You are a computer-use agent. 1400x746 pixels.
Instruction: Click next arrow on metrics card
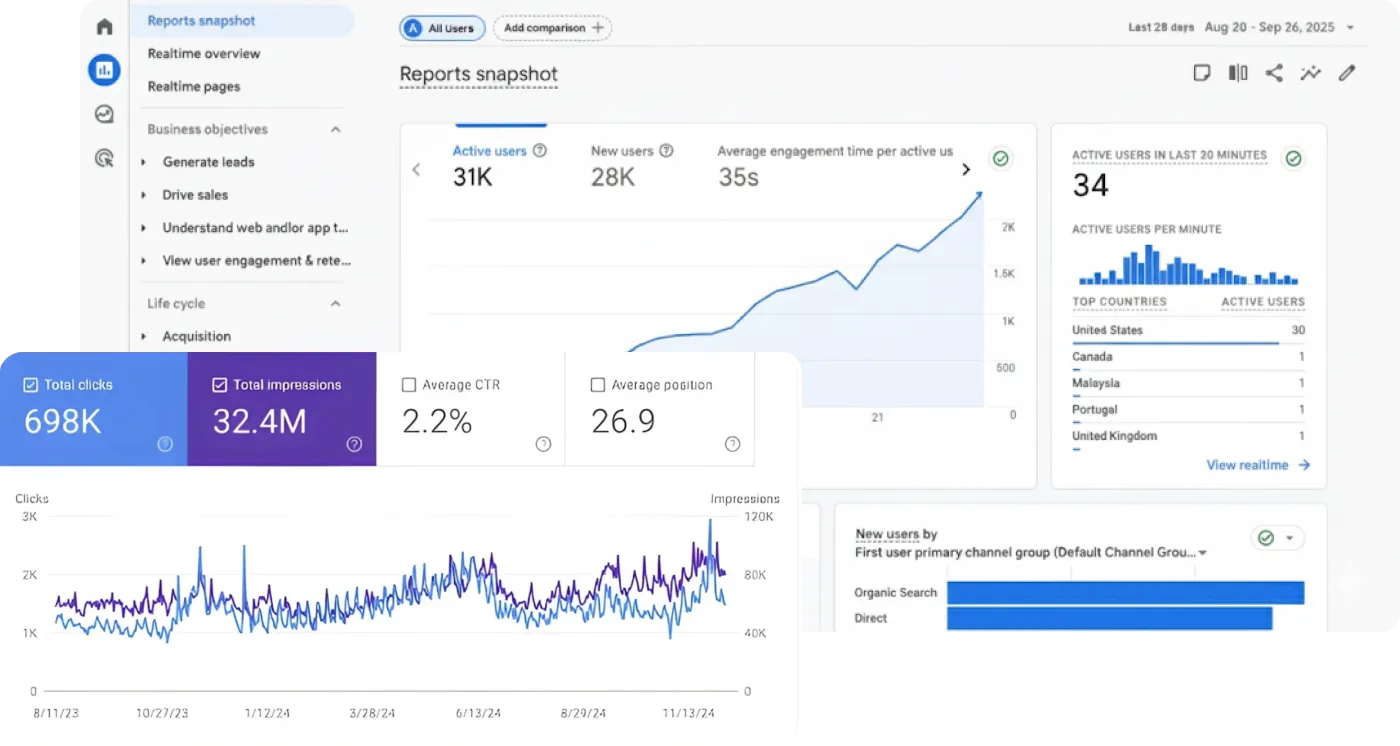click(x=966, y=169)
